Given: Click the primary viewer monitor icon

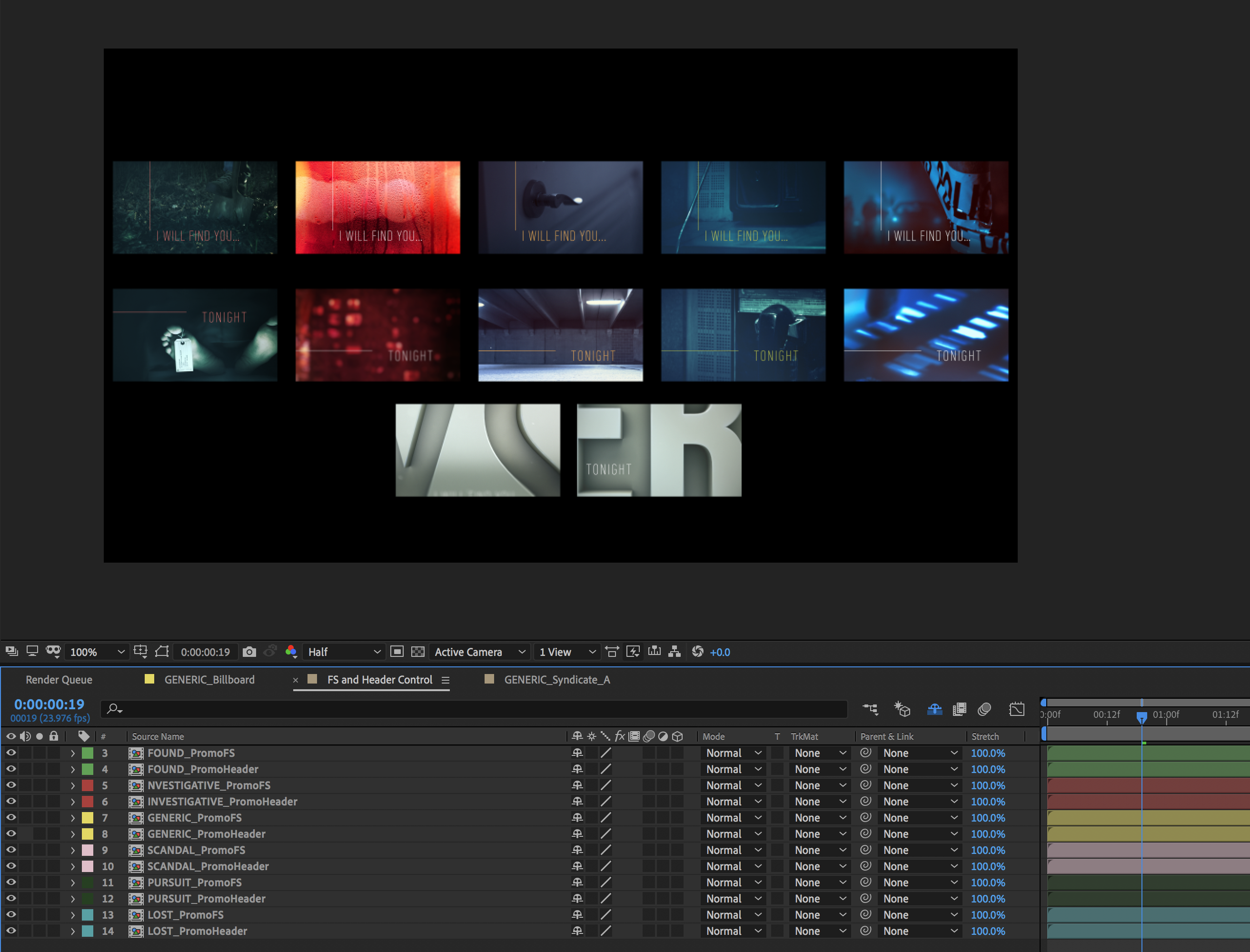Looking at the screenshot, I should tap(32, 652).
